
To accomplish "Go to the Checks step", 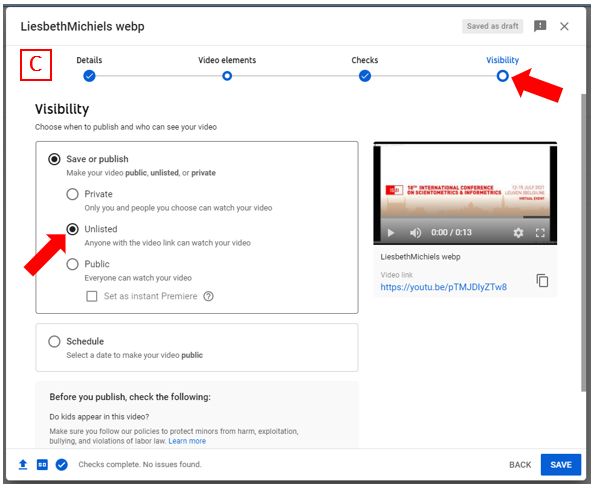I will (x=365, y=76).
